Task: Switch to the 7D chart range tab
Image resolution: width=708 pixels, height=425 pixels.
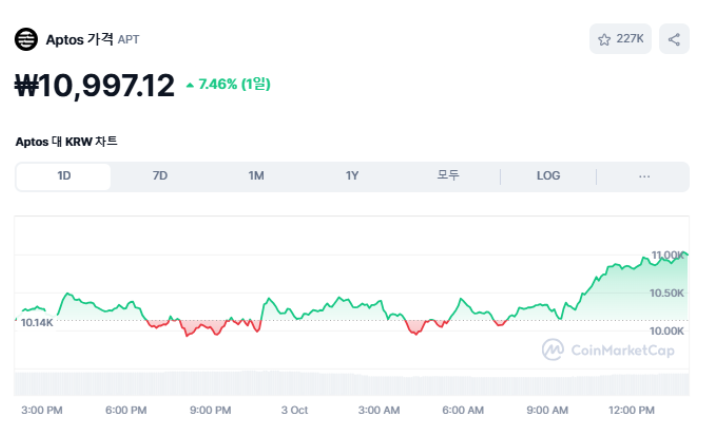Action: [160, 176]
